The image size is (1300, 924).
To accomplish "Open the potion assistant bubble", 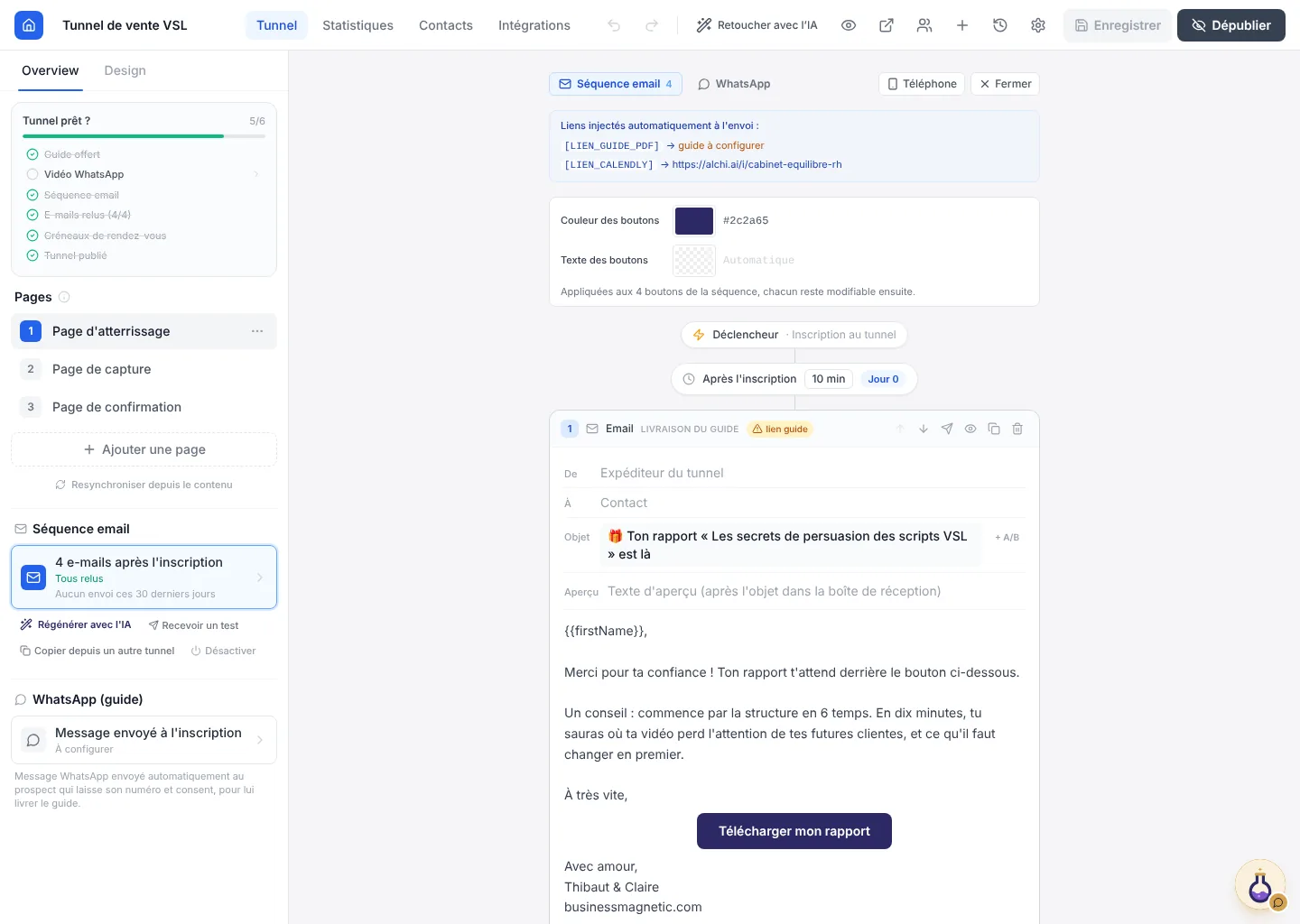I will pyautogui.click(x=1260, y=885).
